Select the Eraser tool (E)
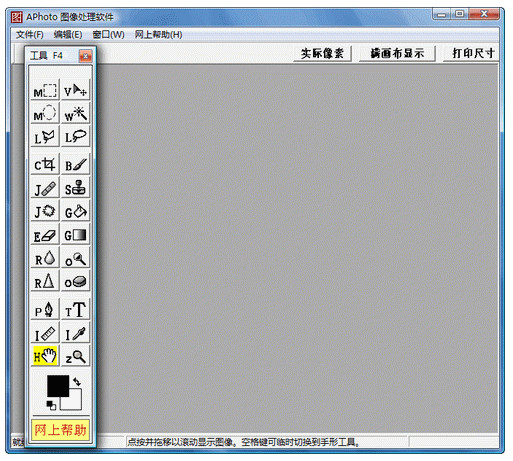513x461 pixels. tap(45, 234)
